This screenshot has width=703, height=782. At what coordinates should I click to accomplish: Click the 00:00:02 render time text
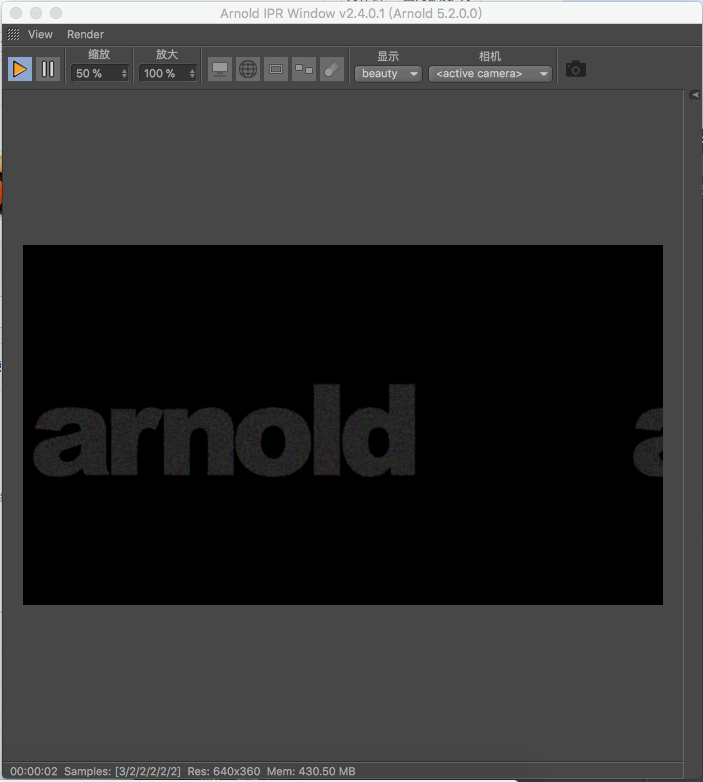(34, 771)
